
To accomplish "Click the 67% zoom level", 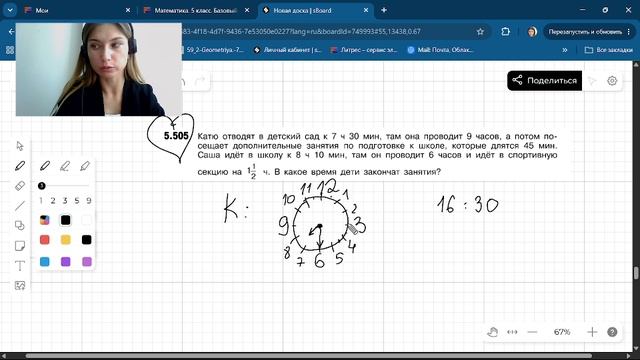I will (x=562, y=332).
